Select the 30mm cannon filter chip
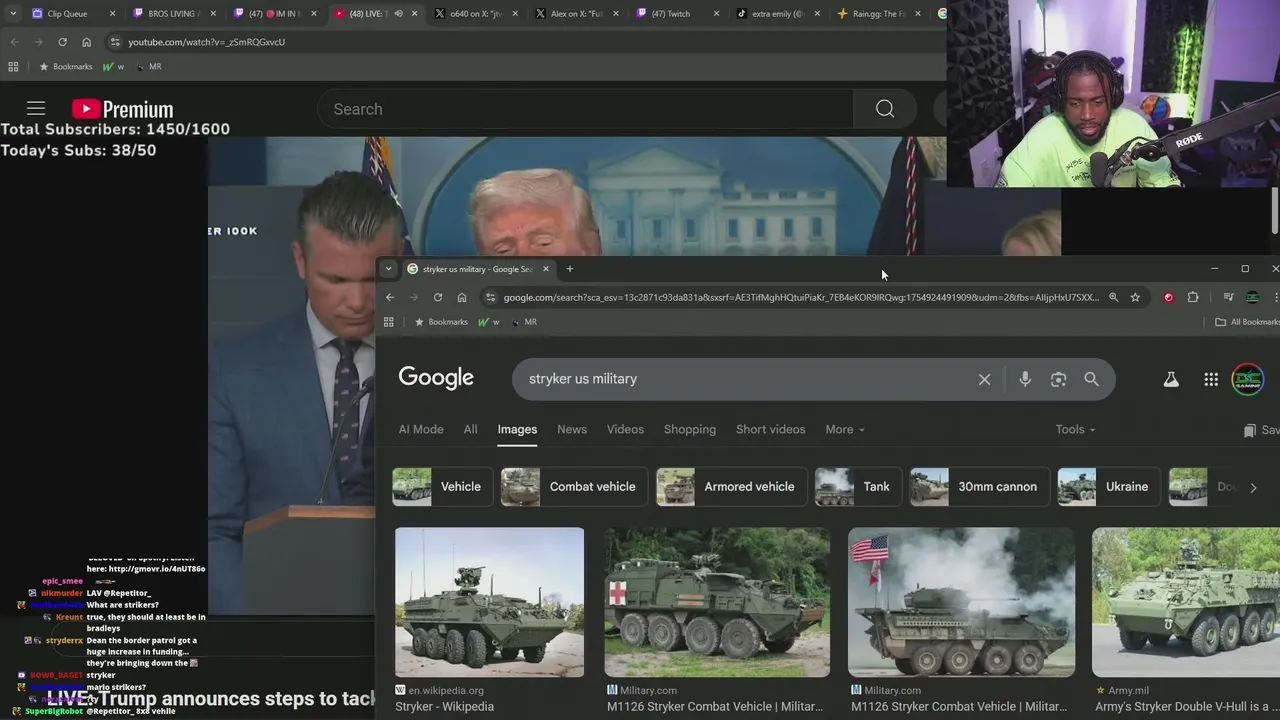 pyautogui.click(x=979, y=487)
